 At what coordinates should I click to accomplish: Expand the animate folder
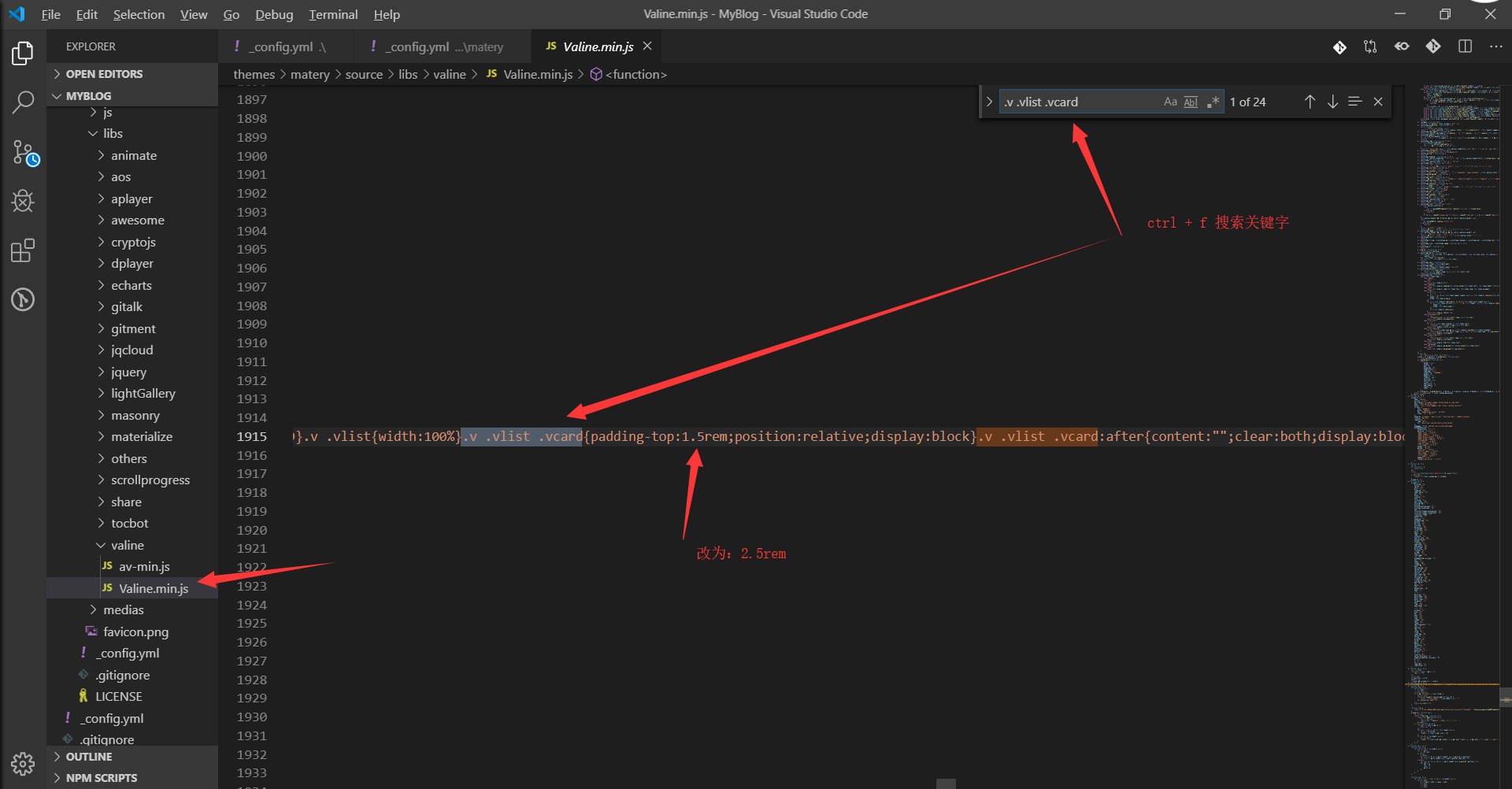tap(132, 155)
